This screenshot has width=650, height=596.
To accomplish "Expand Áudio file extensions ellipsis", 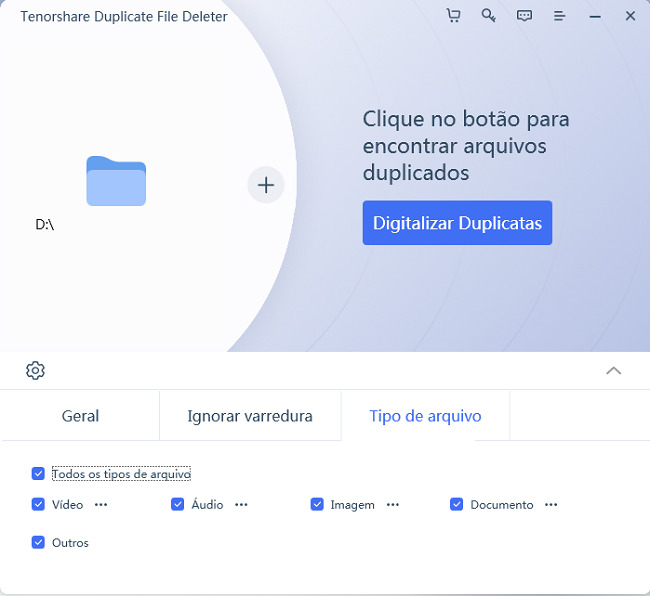I will (x=241, y=504).
